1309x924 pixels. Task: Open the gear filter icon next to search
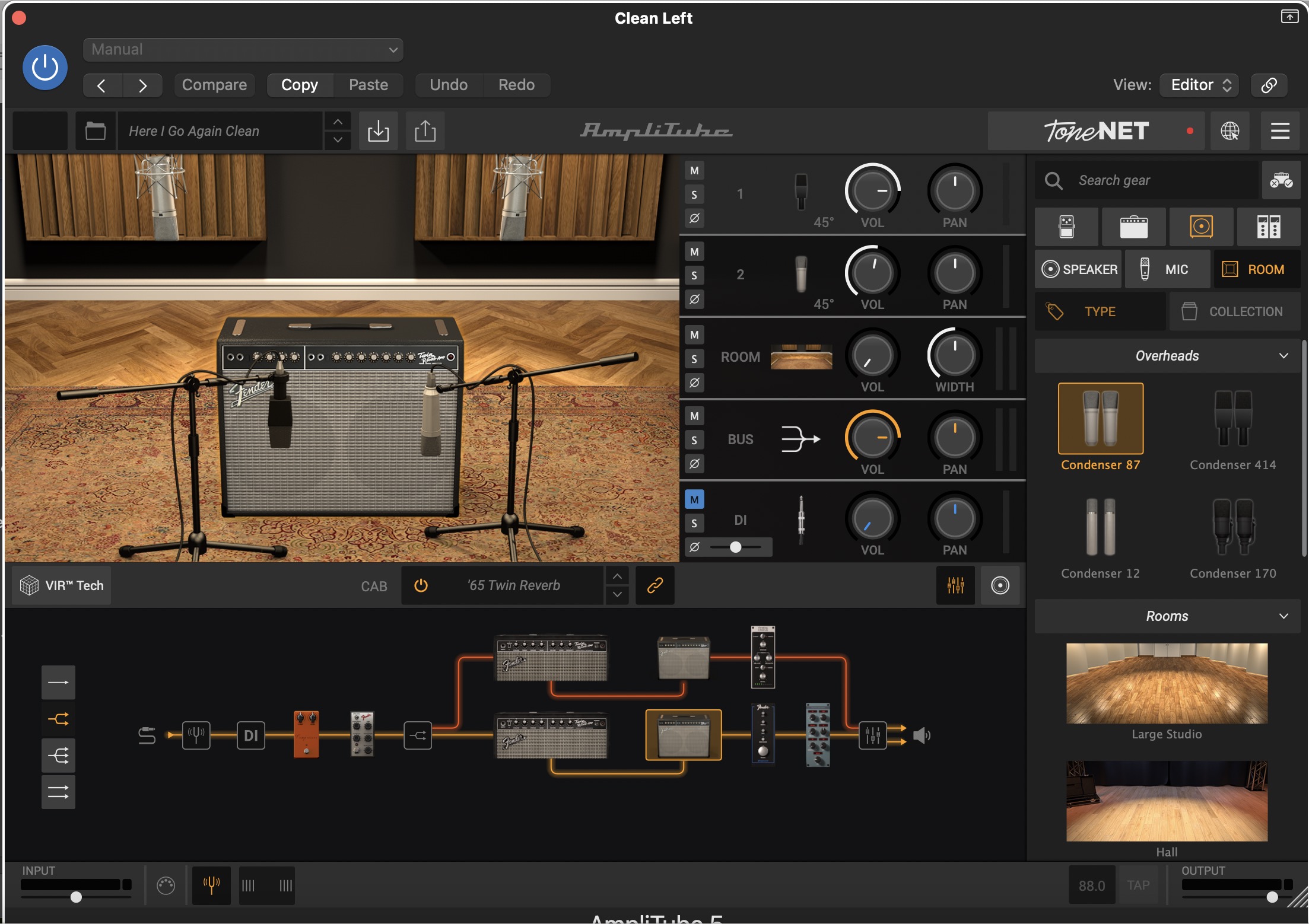(x=1281, y=180)
